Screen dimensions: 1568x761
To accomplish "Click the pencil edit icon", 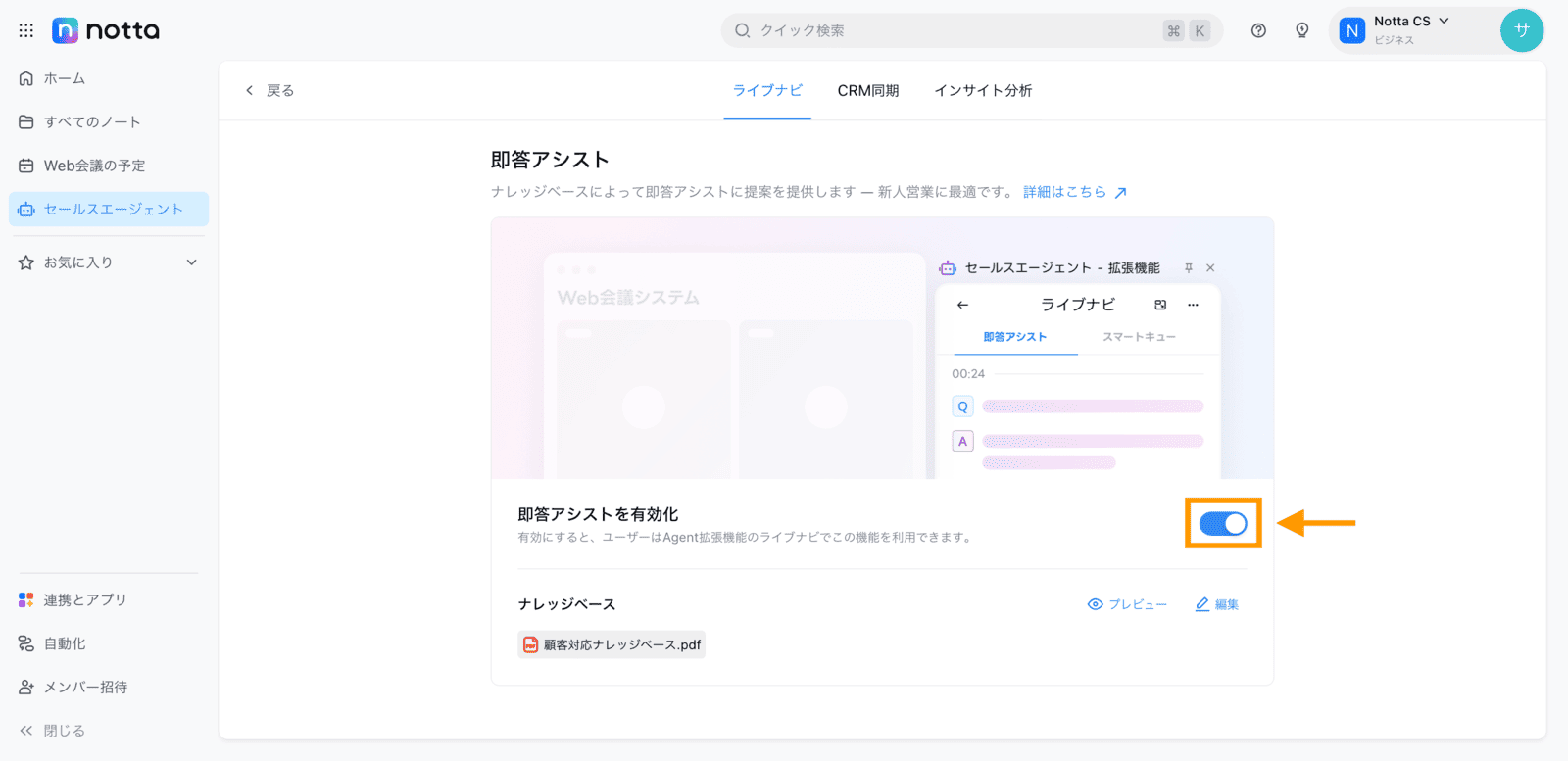I will tap(1202, 604).
